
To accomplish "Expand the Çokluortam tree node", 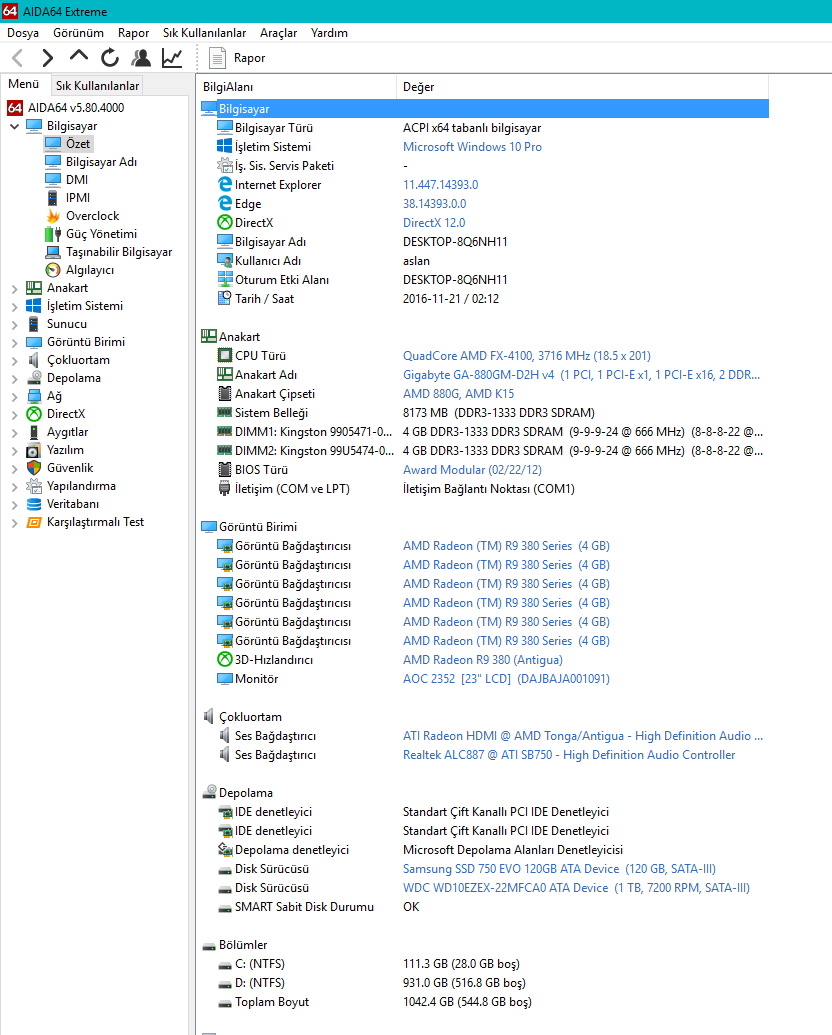I will coord(15,360).
